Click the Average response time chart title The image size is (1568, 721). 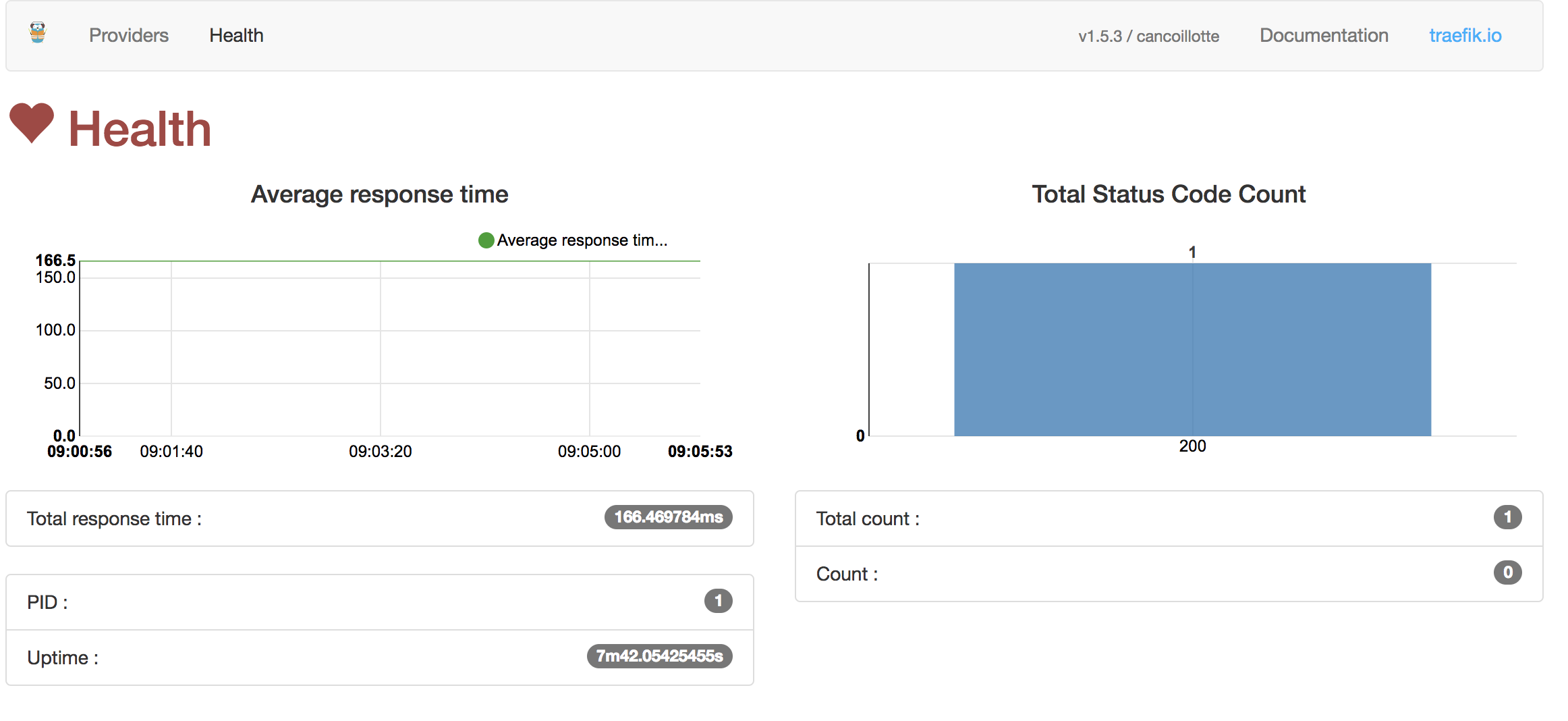click(379, 194)
